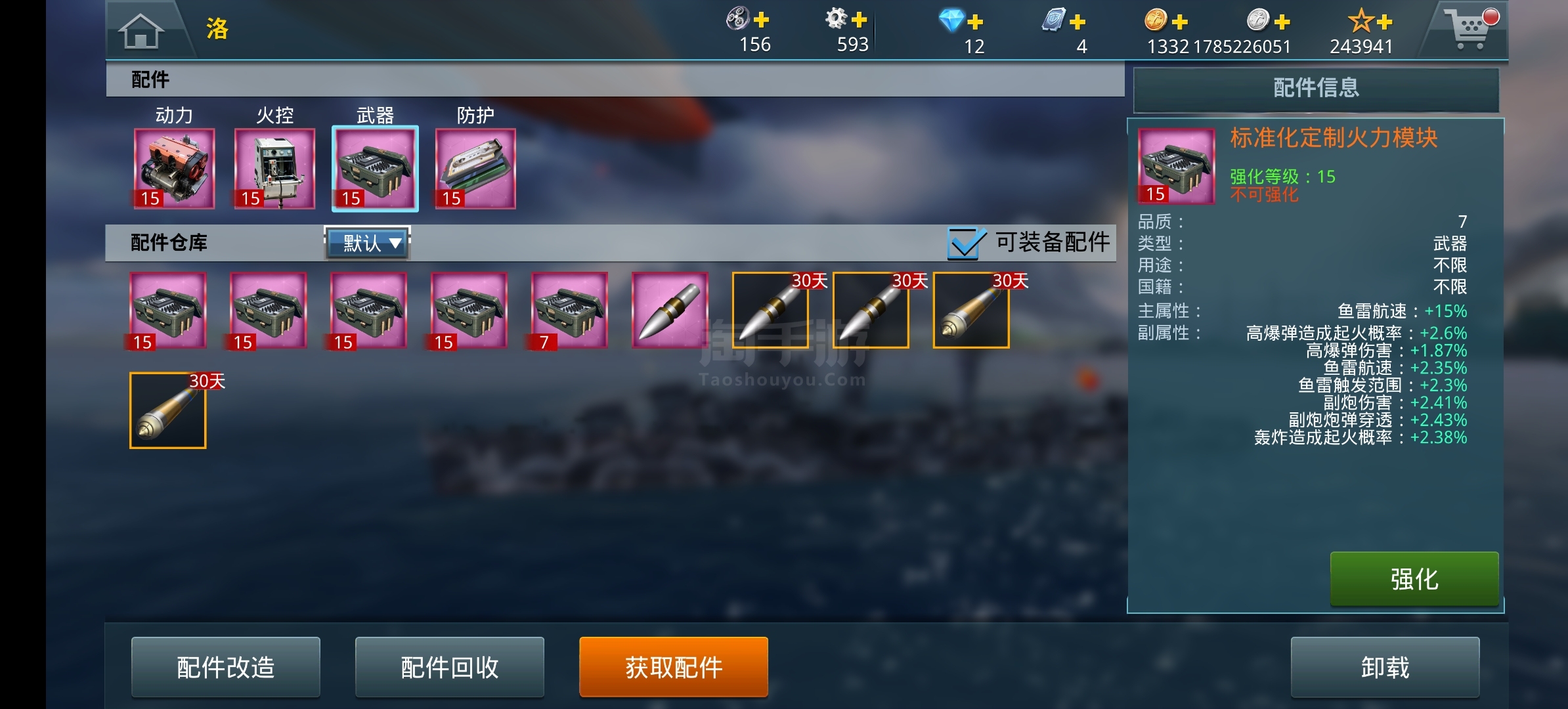Open 配件回收 accessory recycling
Image resolution: width=1568 pixels, height=709 pixels.
point(450,667)
